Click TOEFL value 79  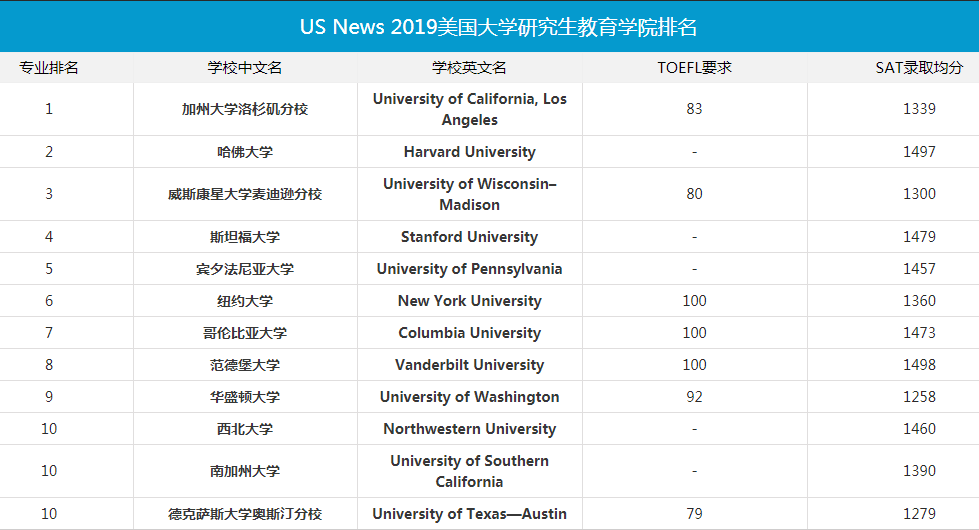[x=694, y=514]
